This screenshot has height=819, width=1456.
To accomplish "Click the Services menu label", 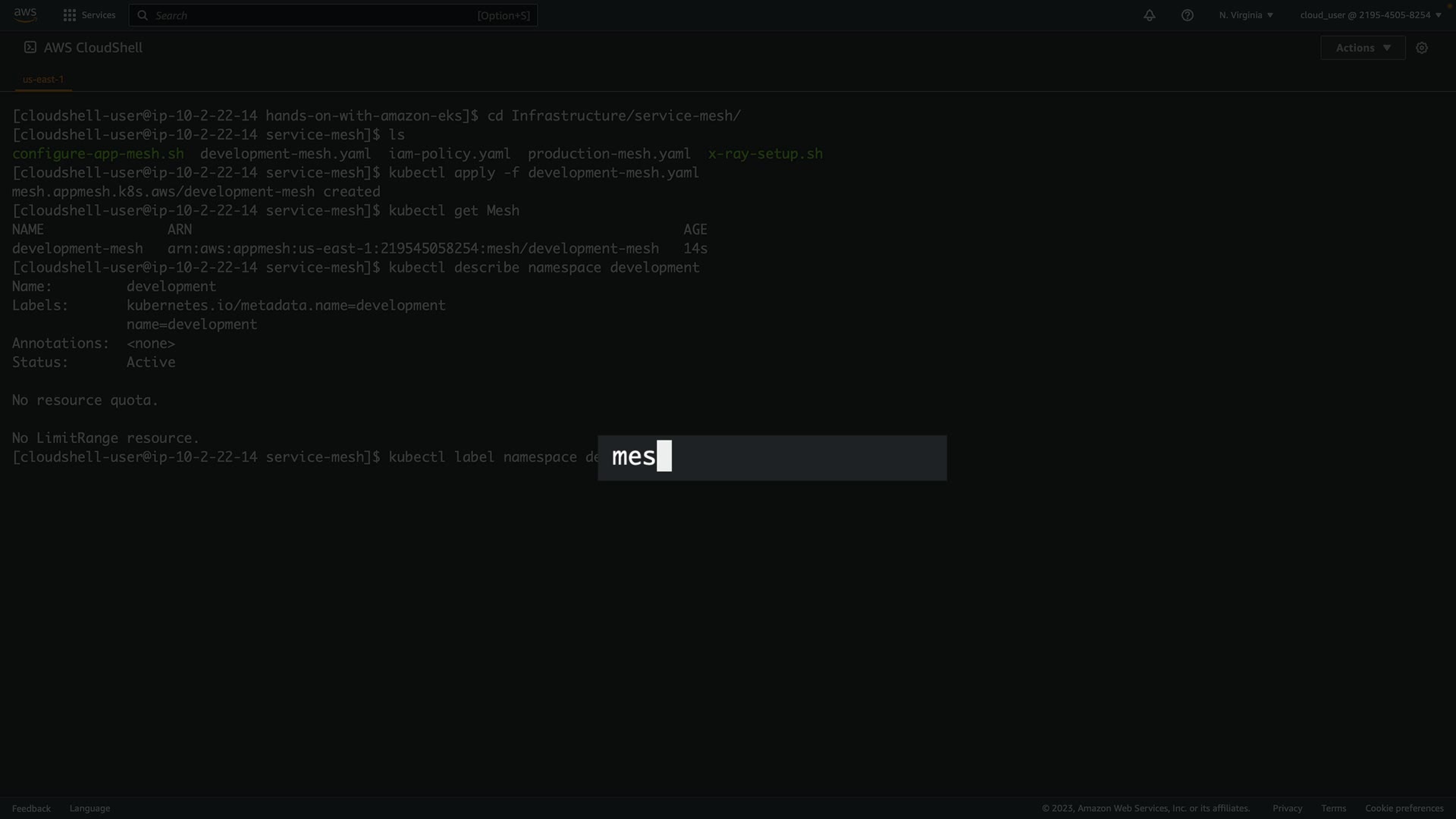I will (99, 15).
